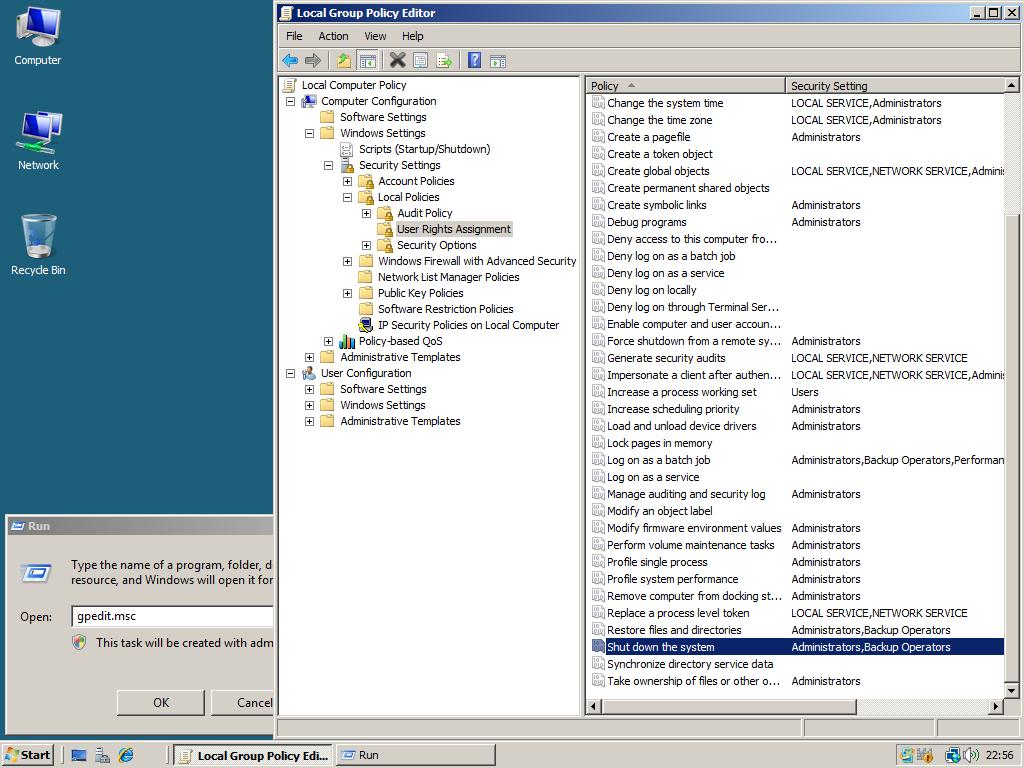Viewport: 1024px width, 768px height.
Task: Open the Start menu
Action: pyautogui.click(x=27, y=756)
